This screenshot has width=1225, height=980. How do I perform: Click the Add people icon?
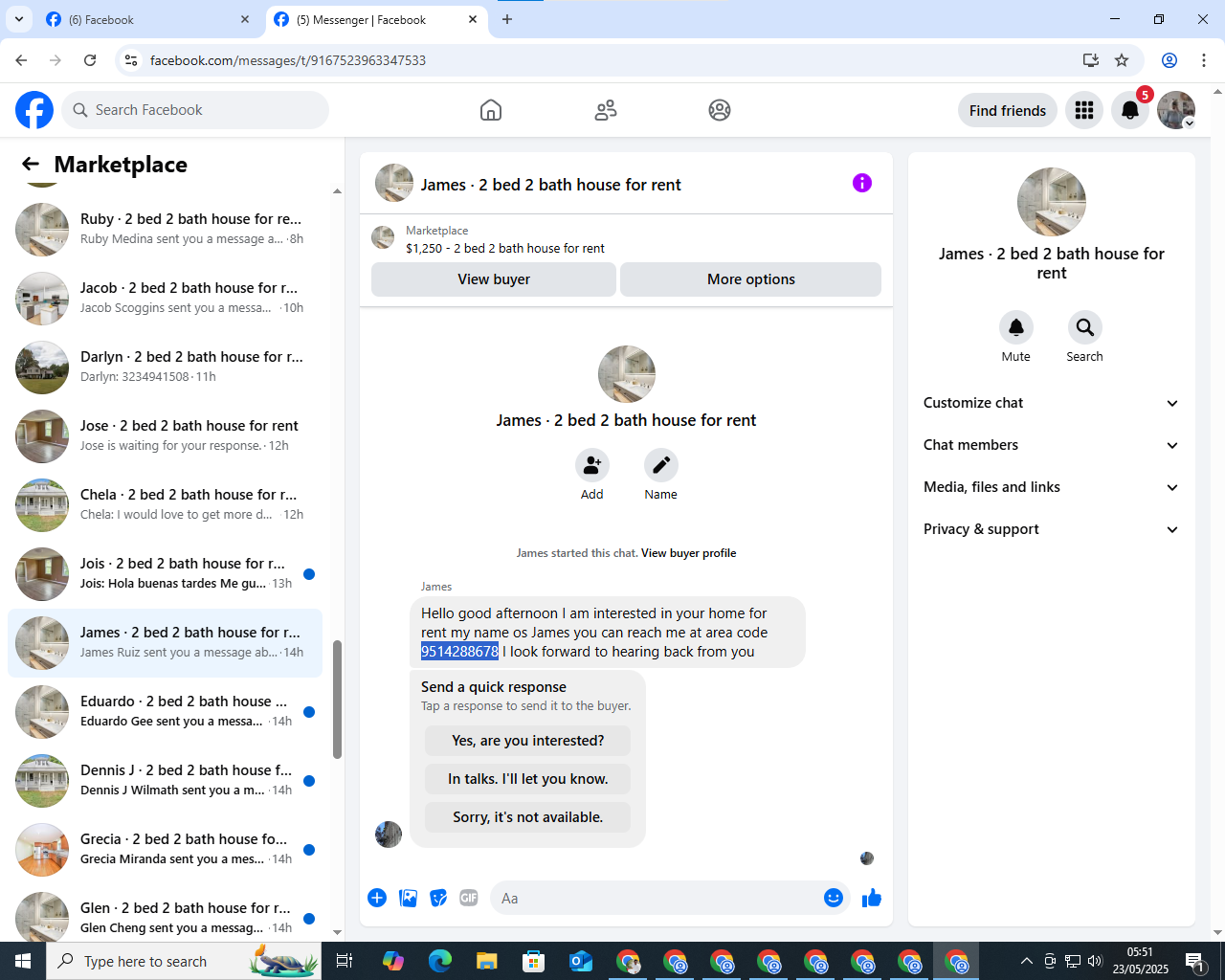click(x=592, y=465)
